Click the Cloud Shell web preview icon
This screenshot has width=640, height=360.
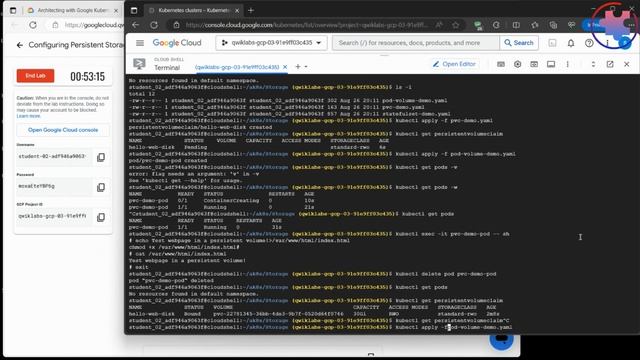point(534,64)
